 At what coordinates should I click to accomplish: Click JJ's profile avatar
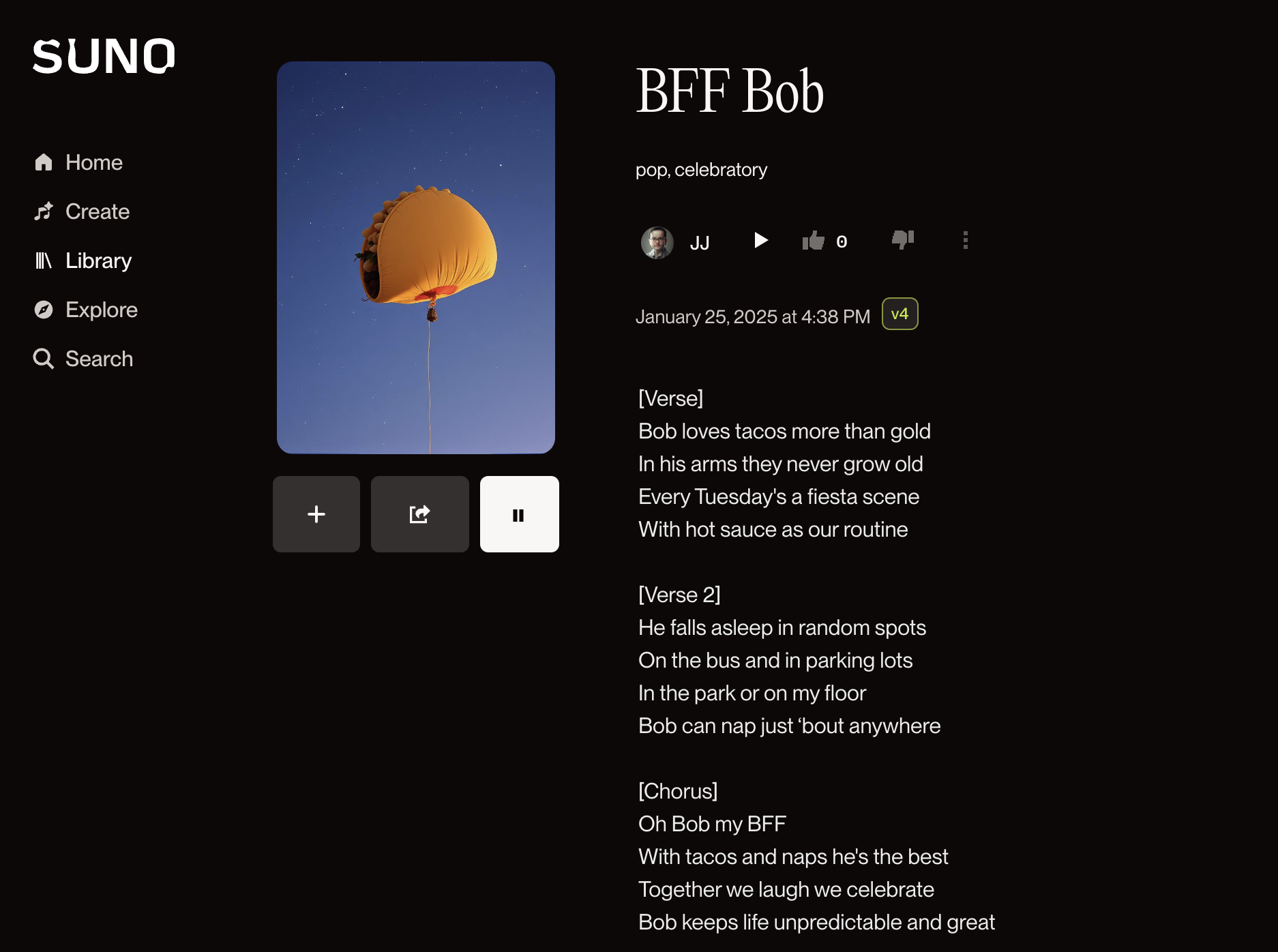tap(657, 242)
